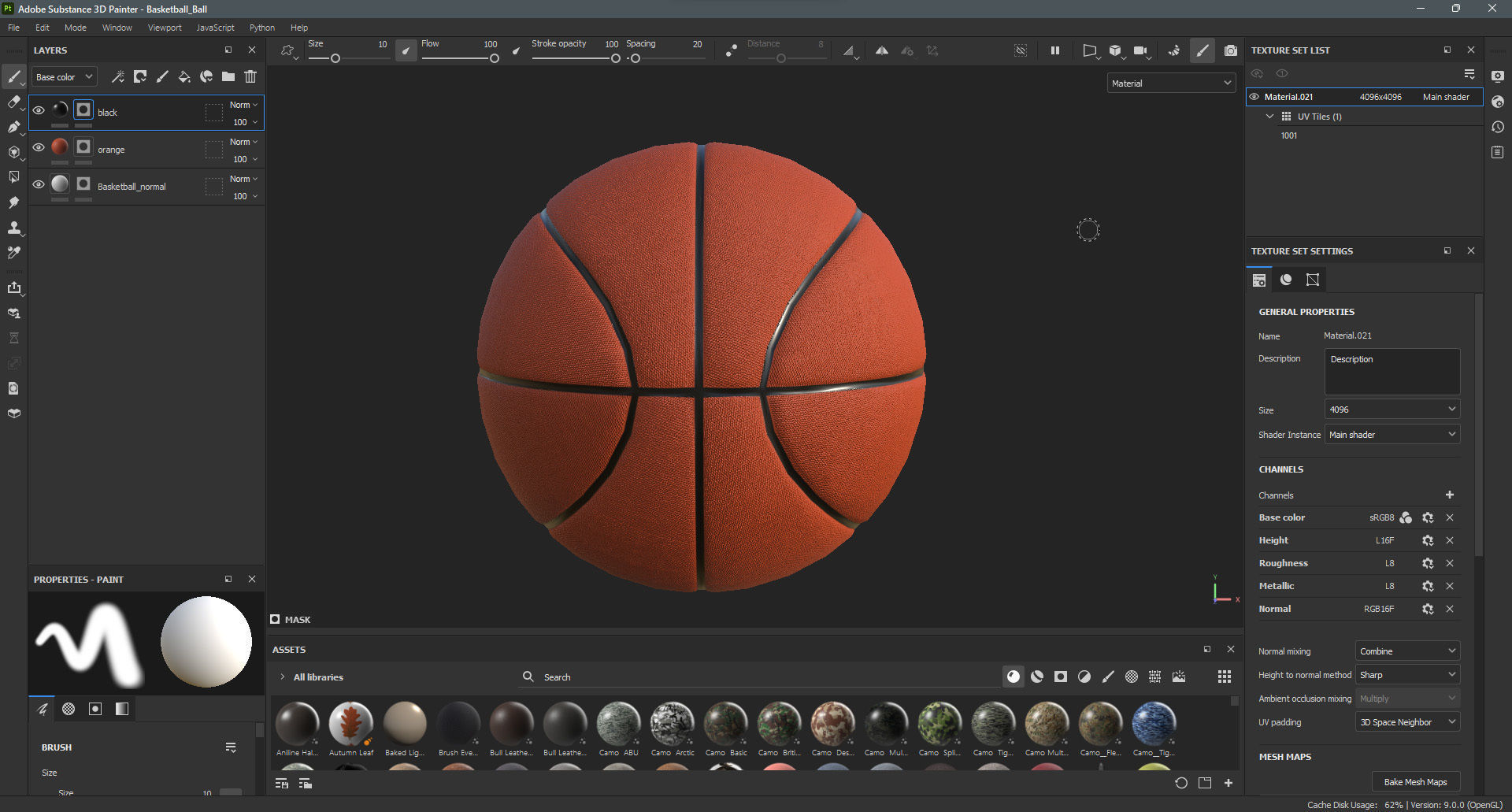Remove the Normal channel
The width and height of the screenshot is (1512, 812).
[1450, 609]
